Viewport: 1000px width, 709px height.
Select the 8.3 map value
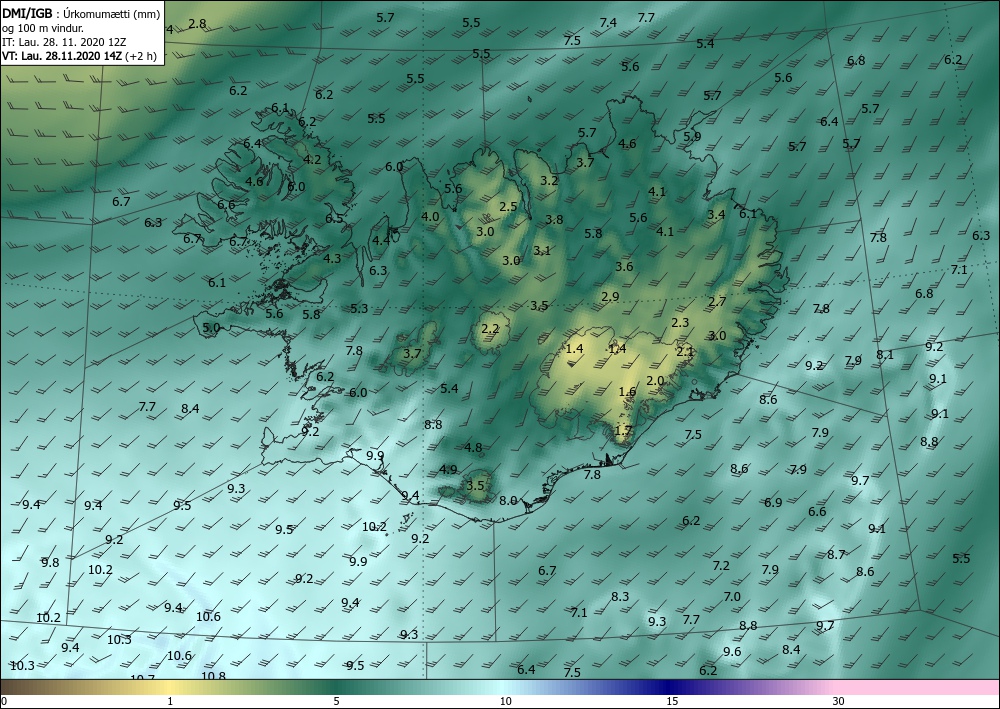coord(621,597)
